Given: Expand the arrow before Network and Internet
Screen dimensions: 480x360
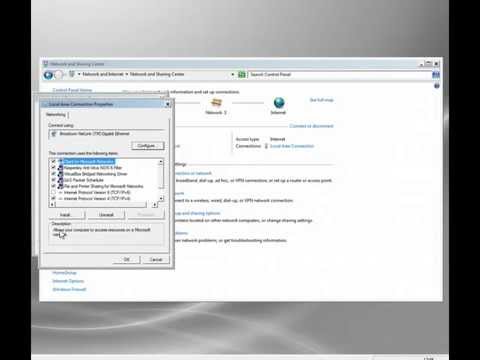Looking at the screenshot, I should pos(79,74).
